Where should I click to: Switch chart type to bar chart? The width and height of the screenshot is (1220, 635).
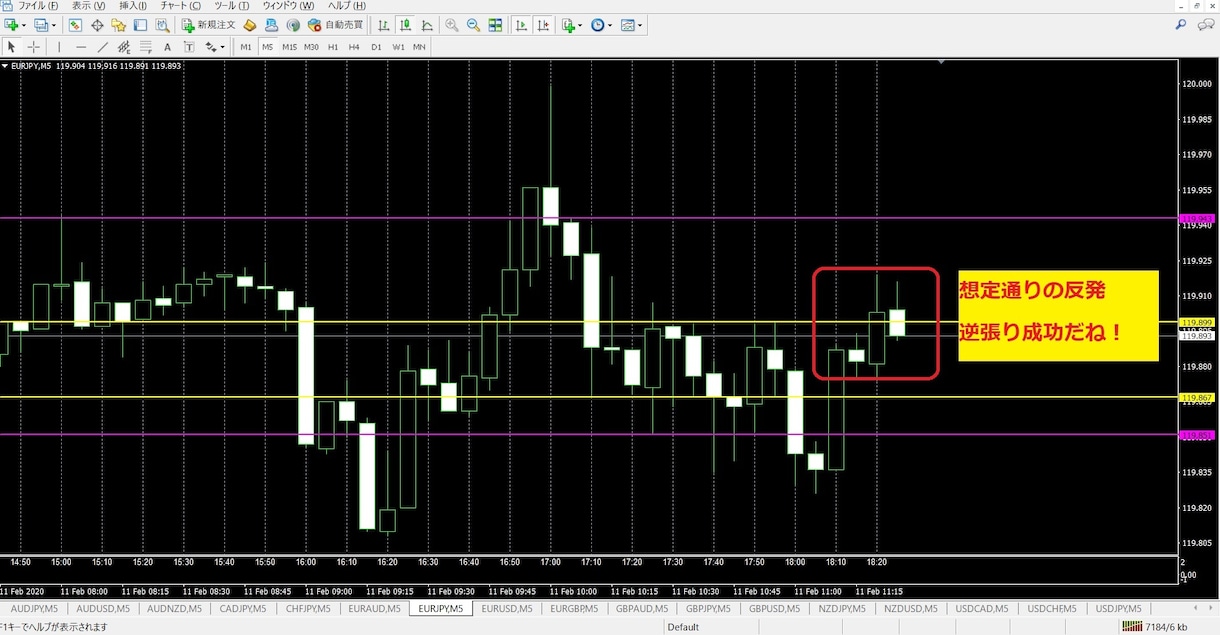click(x=384, y=25)
